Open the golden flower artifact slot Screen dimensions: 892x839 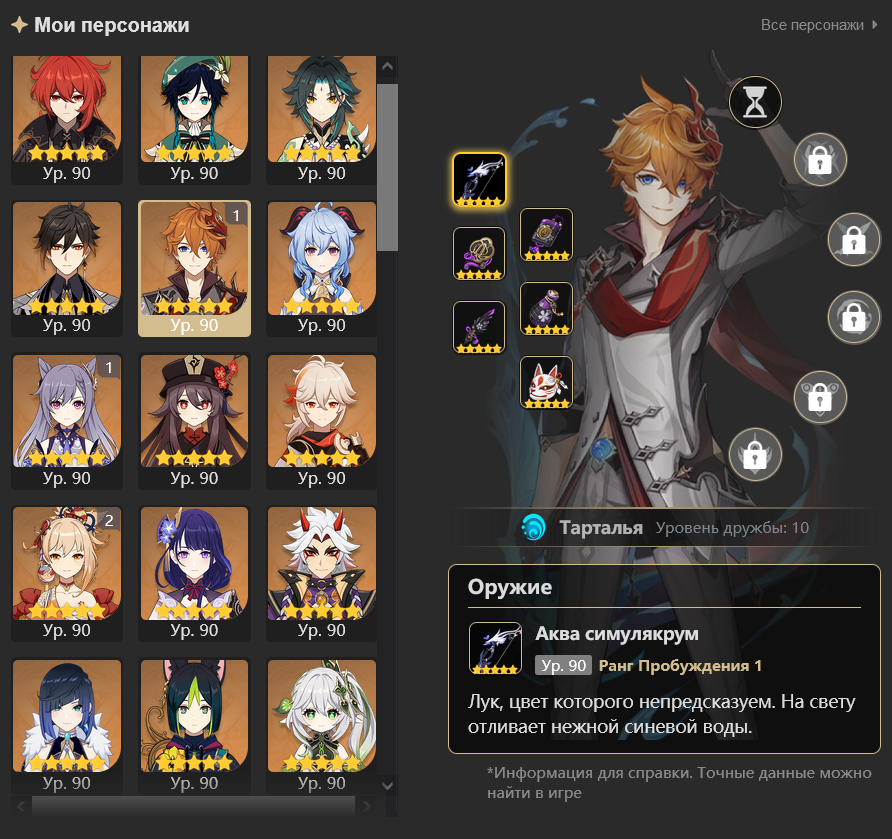pos(479,254)
